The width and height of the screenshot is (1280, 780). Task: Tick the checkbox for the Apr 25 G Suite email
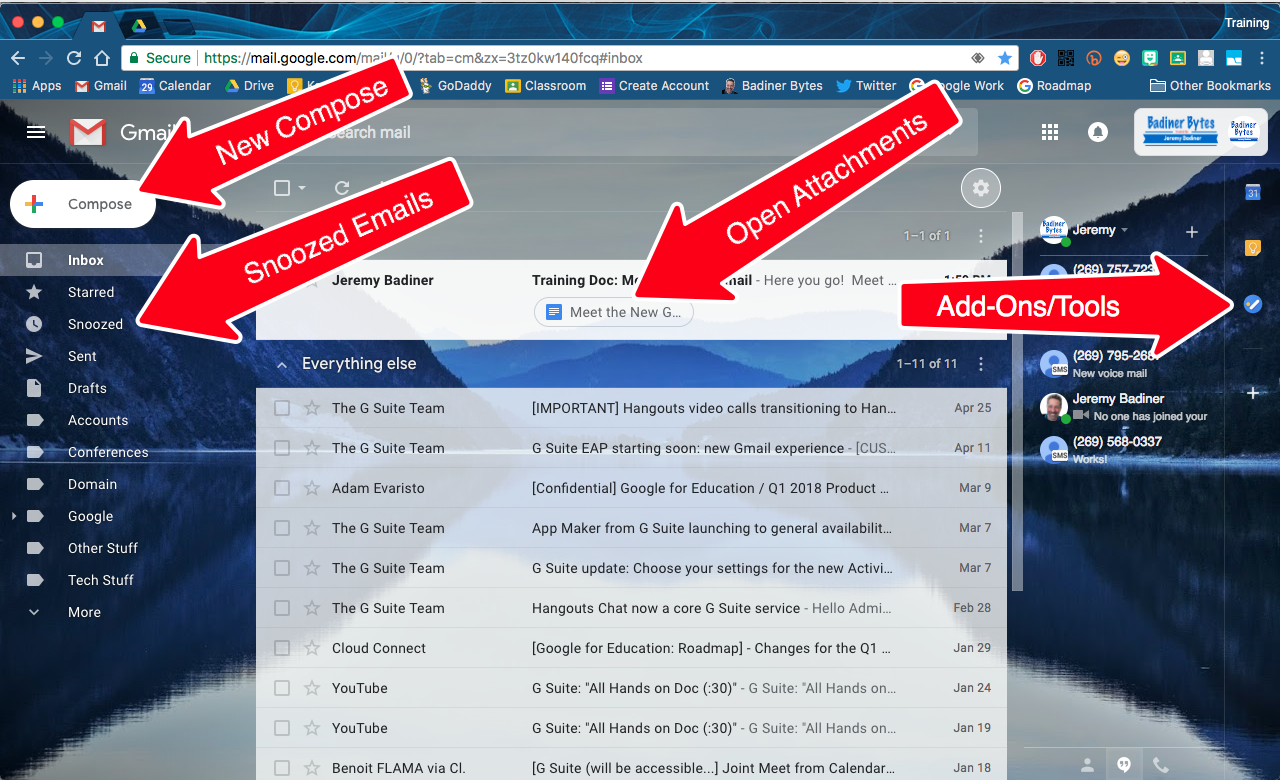[x=282, y=408]
